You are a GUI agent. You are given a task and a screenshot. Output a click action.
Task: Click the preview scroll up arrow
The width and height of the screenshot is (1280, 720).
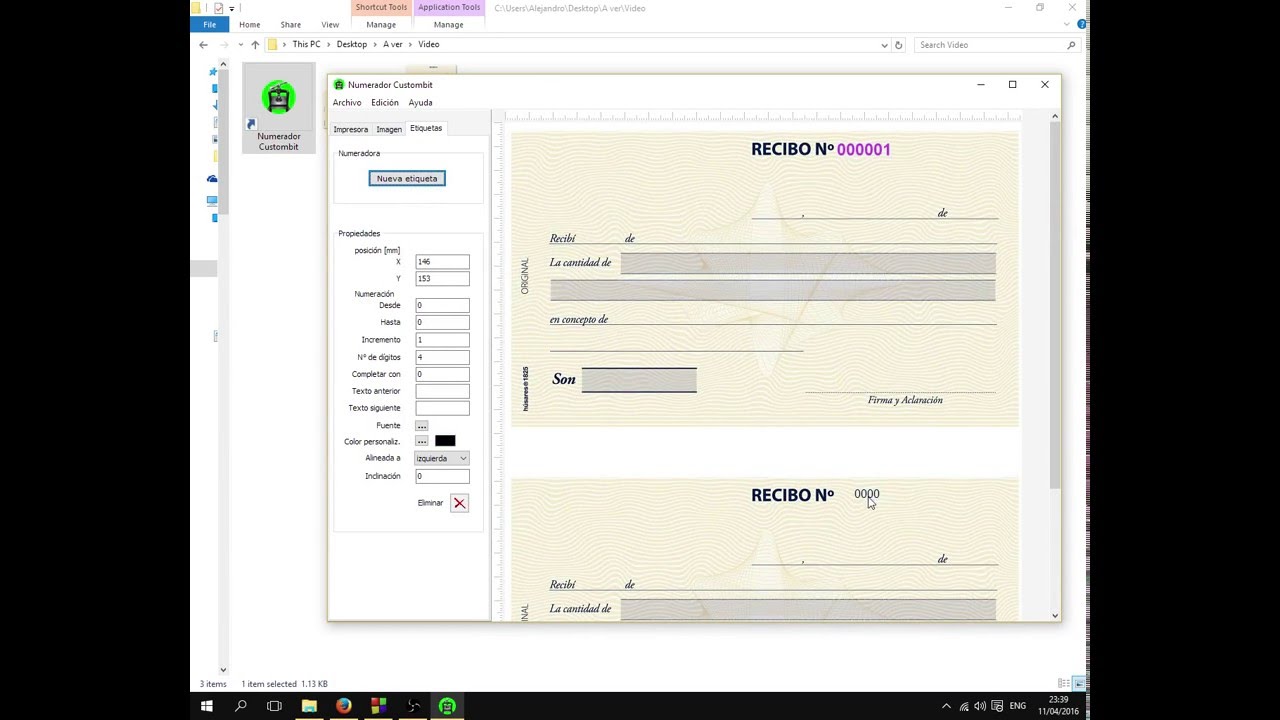click(x=1054, y=117)
